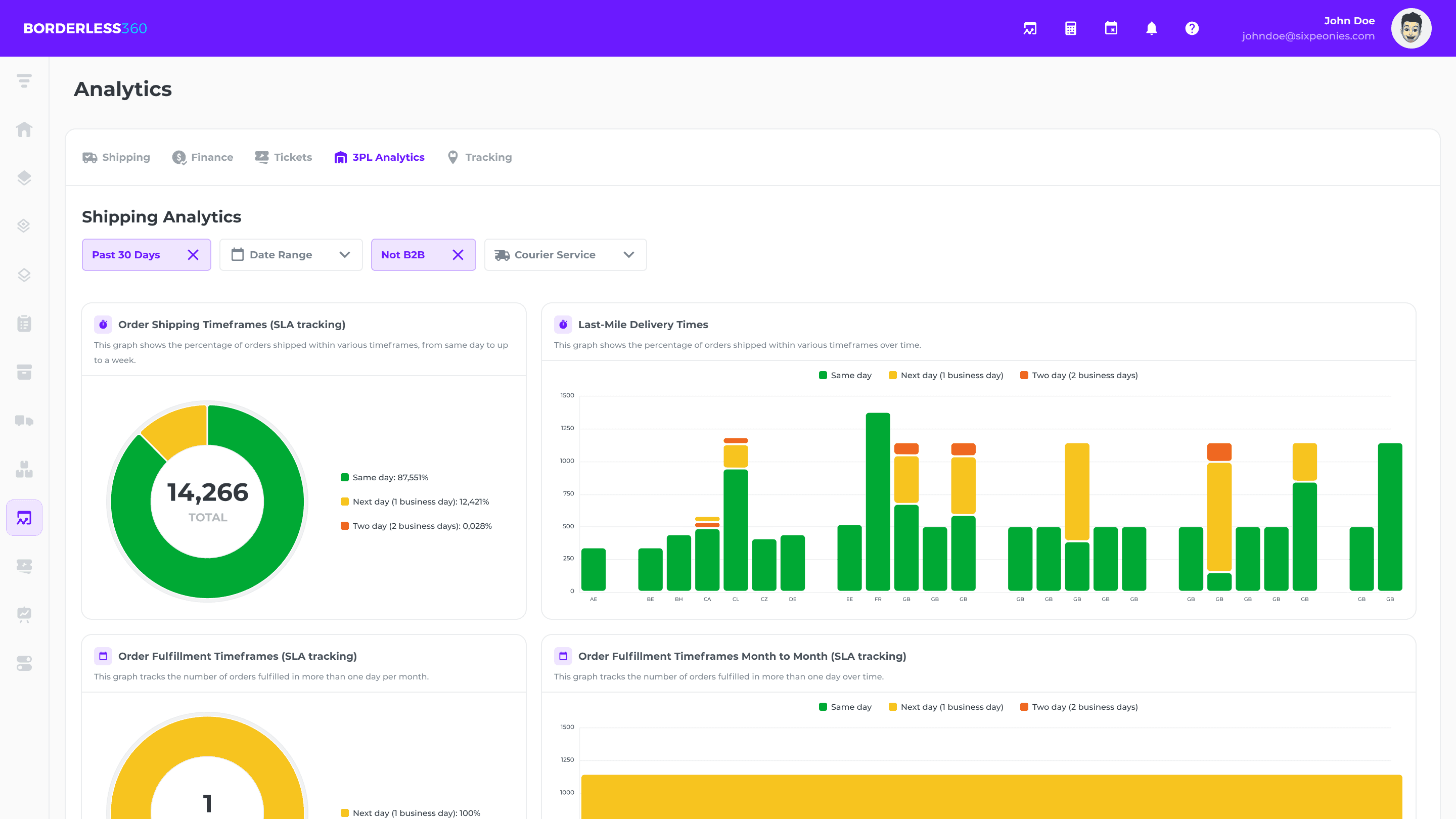1456x819 pixels.
Task: Open the help question mark icon
Action: [1192, 28]
